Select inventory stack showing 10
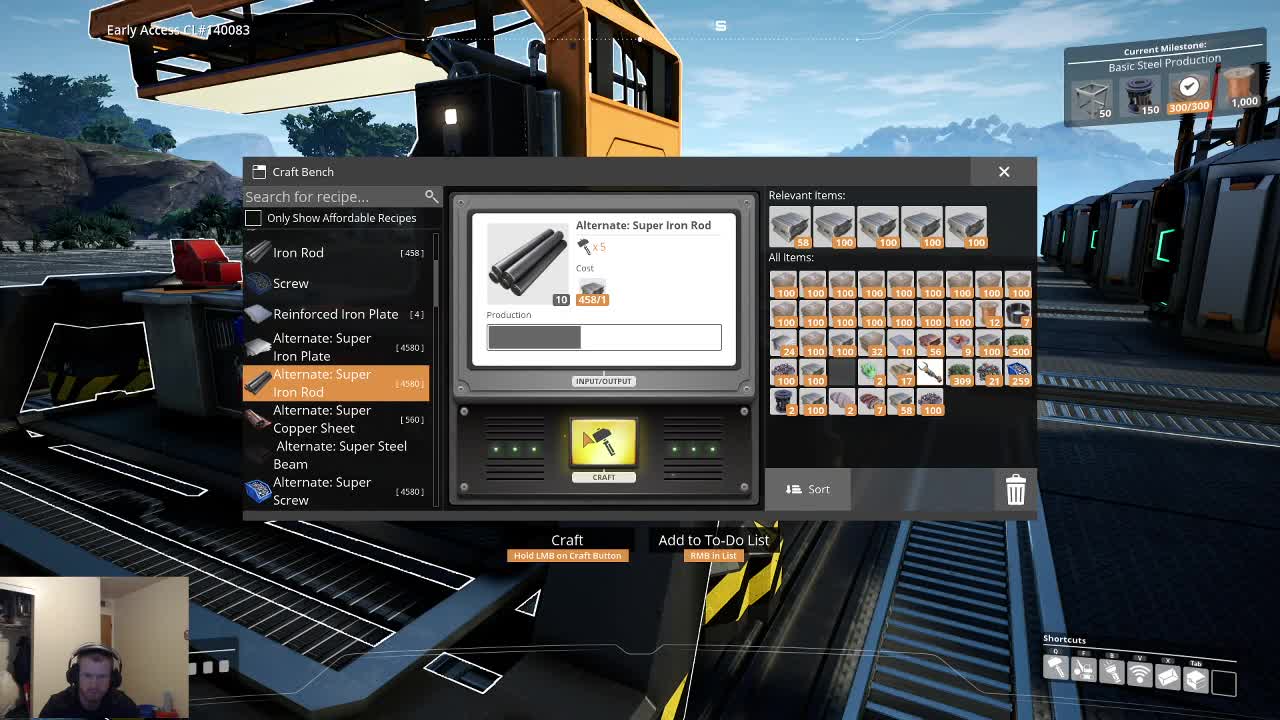This screenshot has height=720, width=1280. [901, 343]
